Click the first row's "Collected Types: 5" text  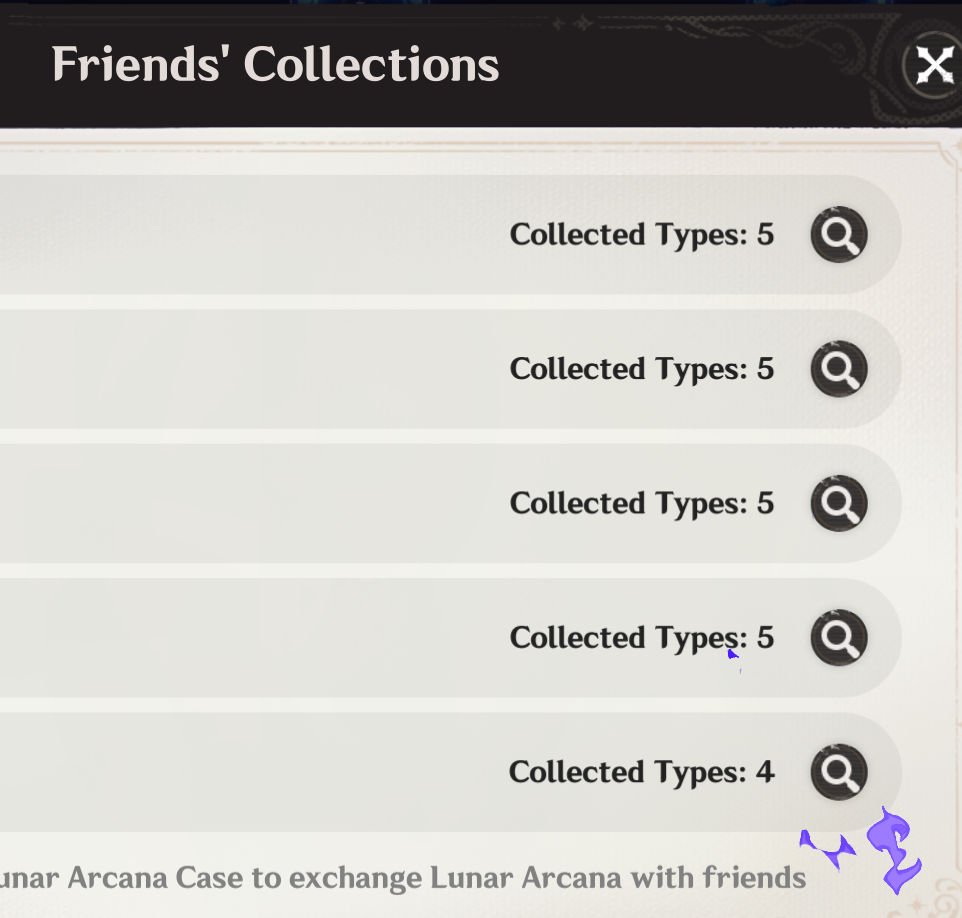click(x=641, y=235)
